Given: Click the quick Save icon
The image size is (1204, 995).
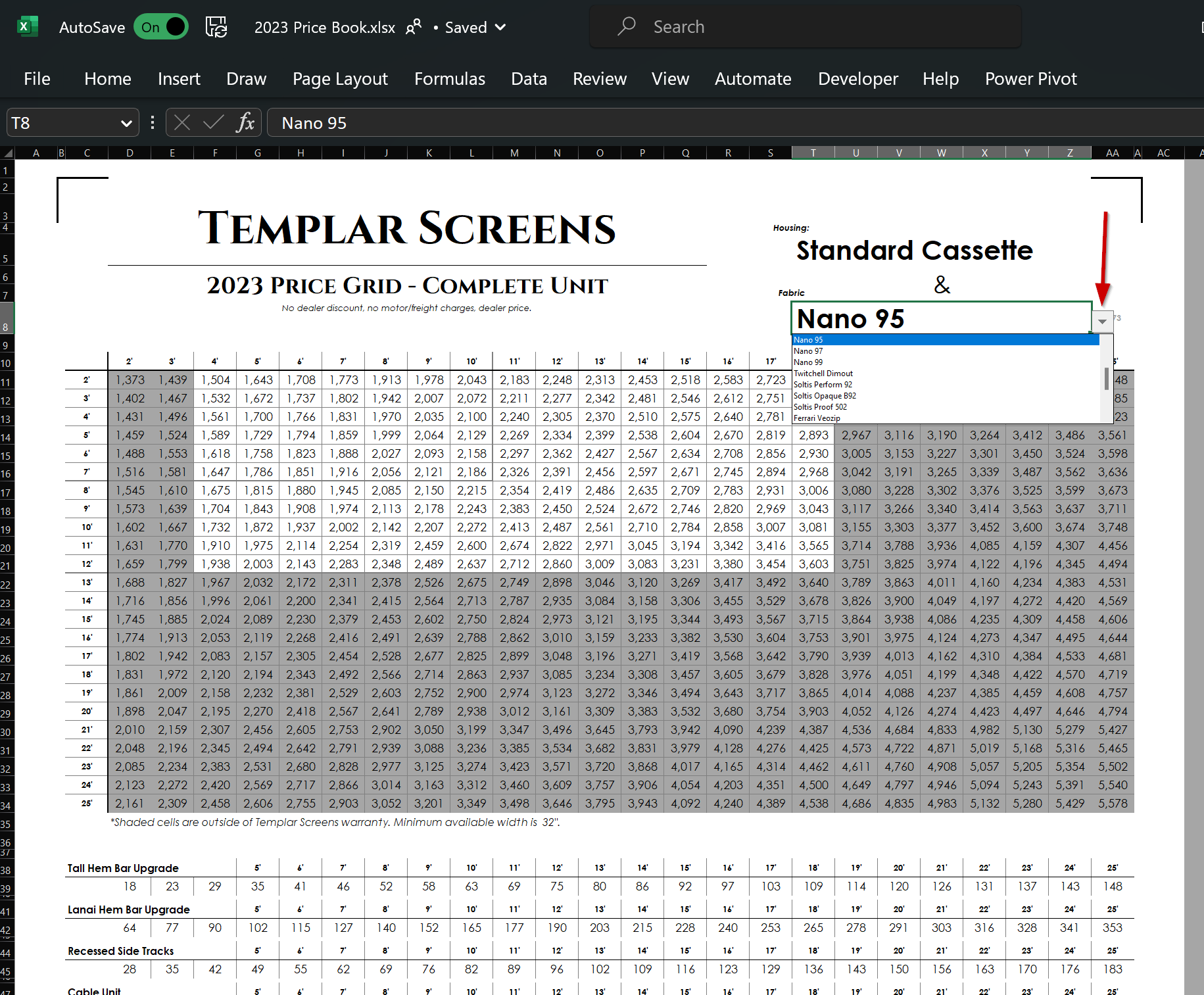Looking at the screenshot, I should point(216,26).
